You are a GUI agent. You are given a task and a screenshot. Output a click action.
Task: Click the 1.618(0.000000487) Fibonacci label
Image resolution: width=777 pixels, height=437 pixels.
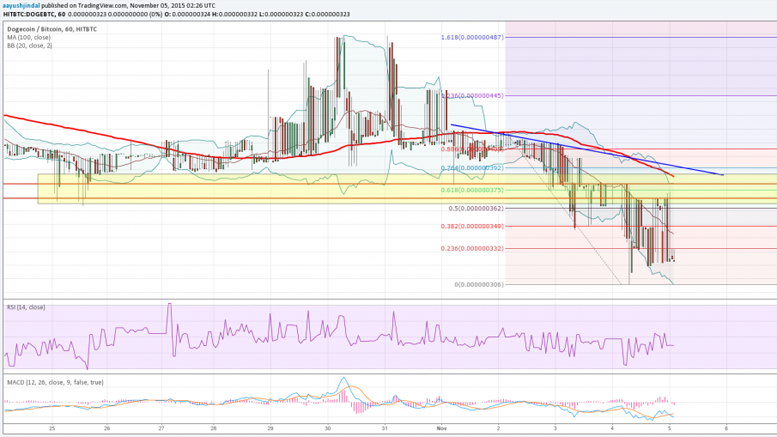pos(472,37)
